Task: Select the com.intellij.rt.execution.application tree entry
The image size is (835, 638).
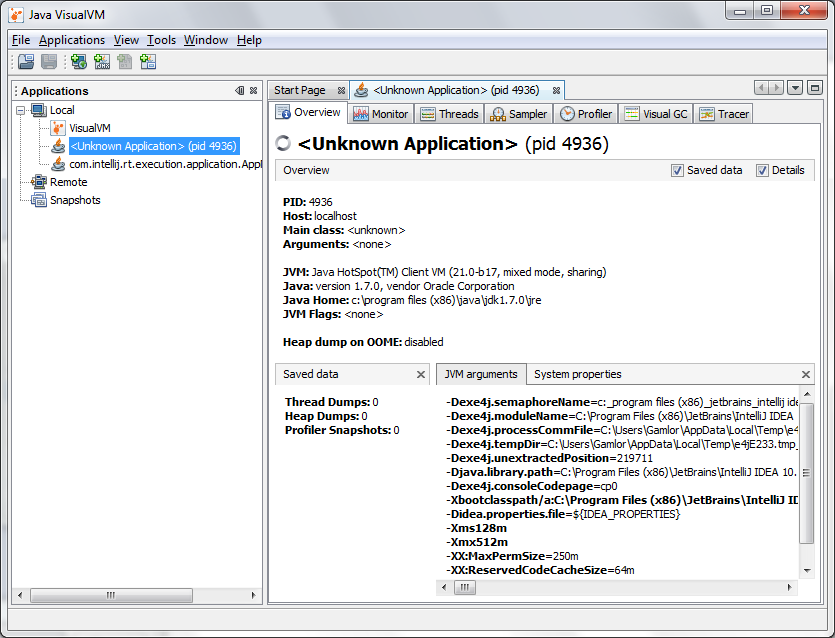Action: pyautogui.click(x=165, y=165)
